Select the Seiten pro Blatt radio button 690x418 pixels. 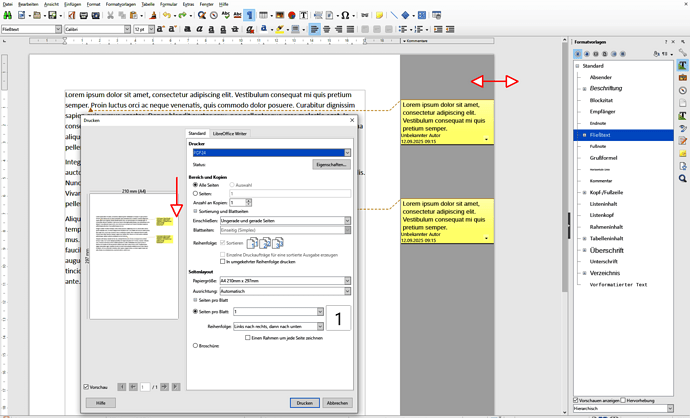point(195,311)
